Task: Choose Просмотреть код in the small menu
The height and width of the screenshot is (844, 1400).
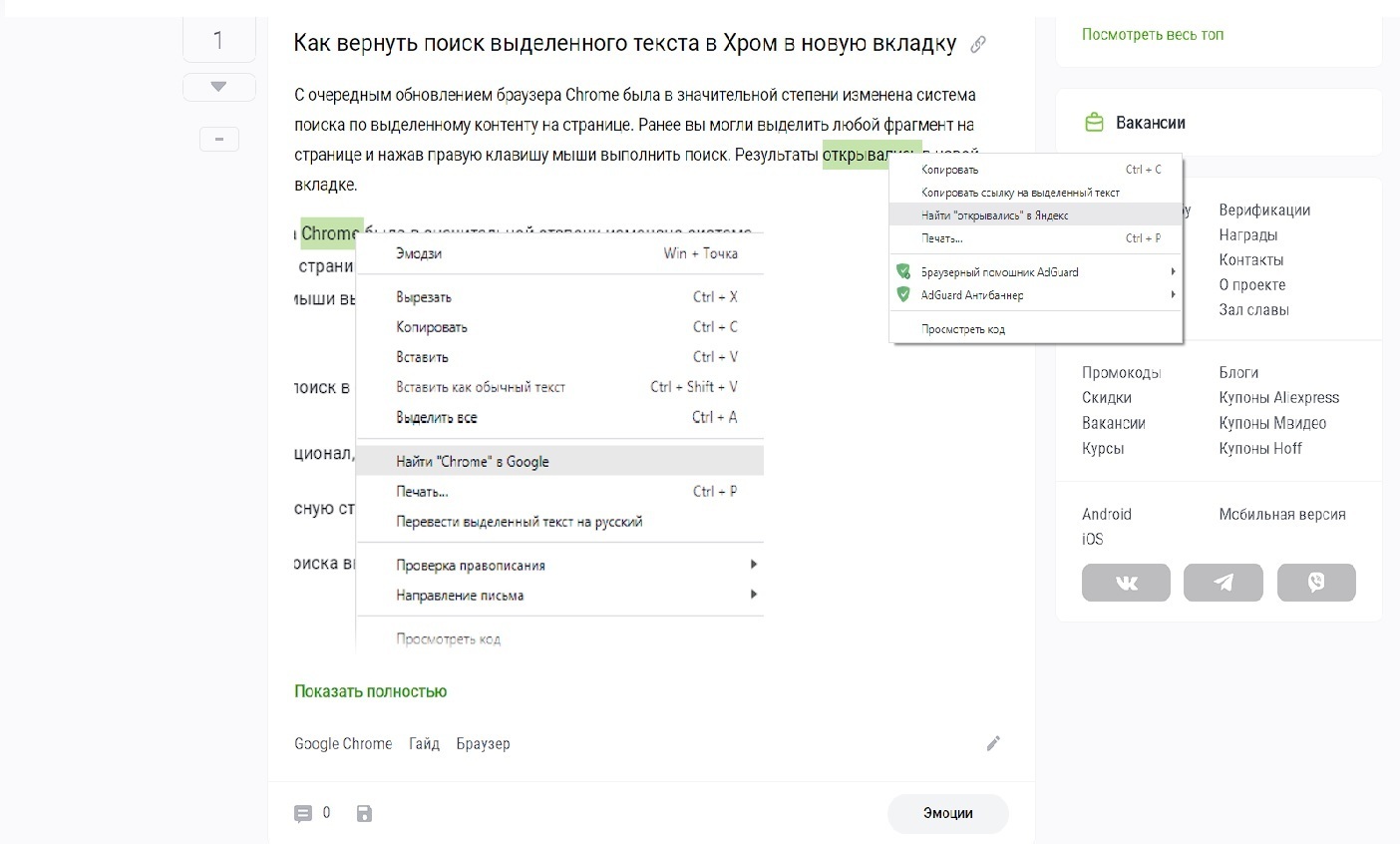Action: 1036,328
